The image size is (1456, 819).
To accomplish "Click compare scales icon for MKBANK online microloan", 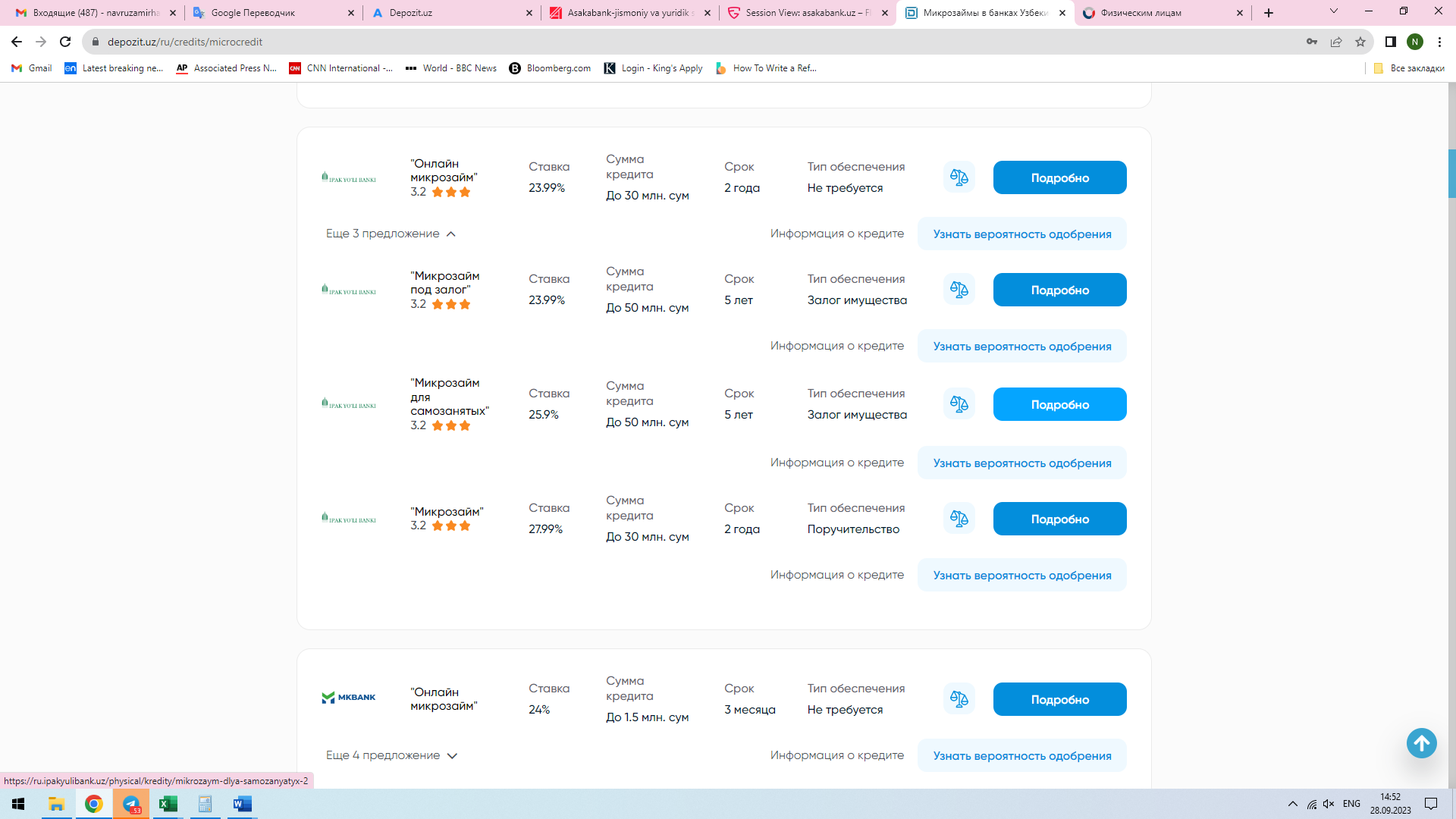I will pos(959,699).
